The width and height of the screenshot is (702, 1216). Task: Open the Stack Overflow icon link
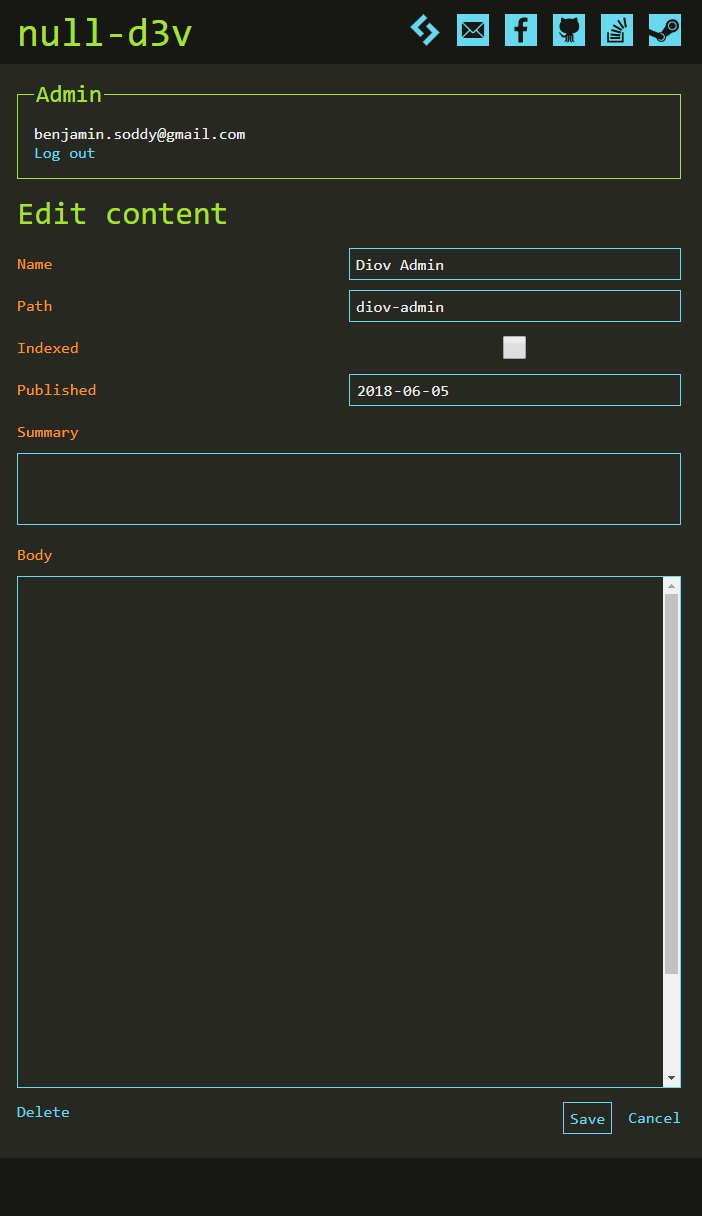point(617,30)
